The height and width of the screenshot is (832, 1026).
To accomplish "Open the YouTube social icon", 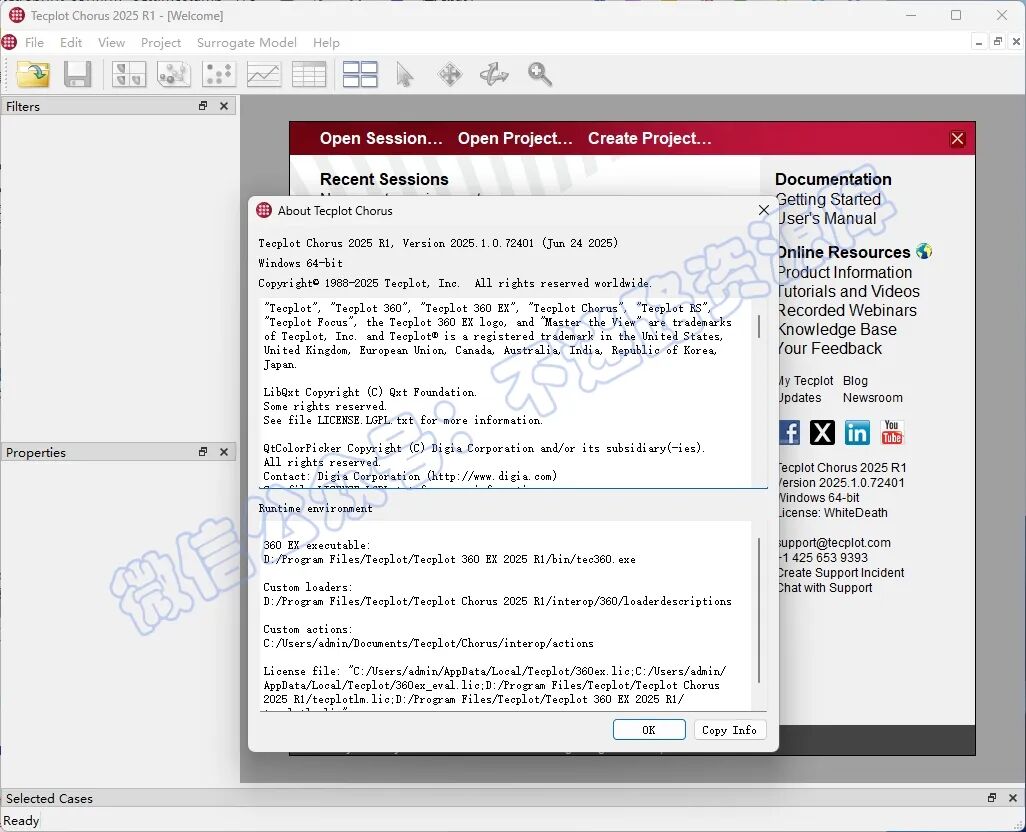I will pyautogui.click(x=891, y=432).
